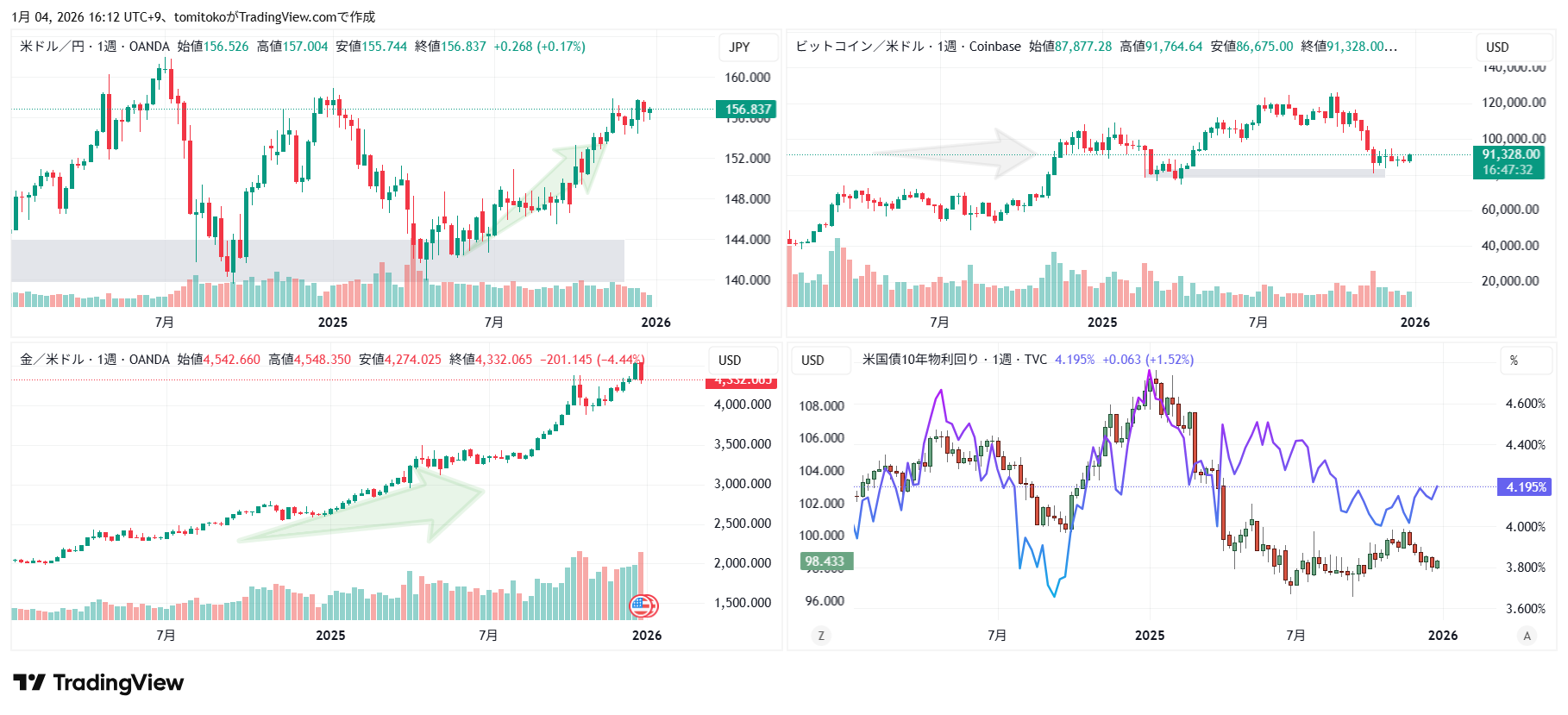Click the purple 4.195% yield label
This screenshot has height=715, width=1568.
coord(1525,487)
